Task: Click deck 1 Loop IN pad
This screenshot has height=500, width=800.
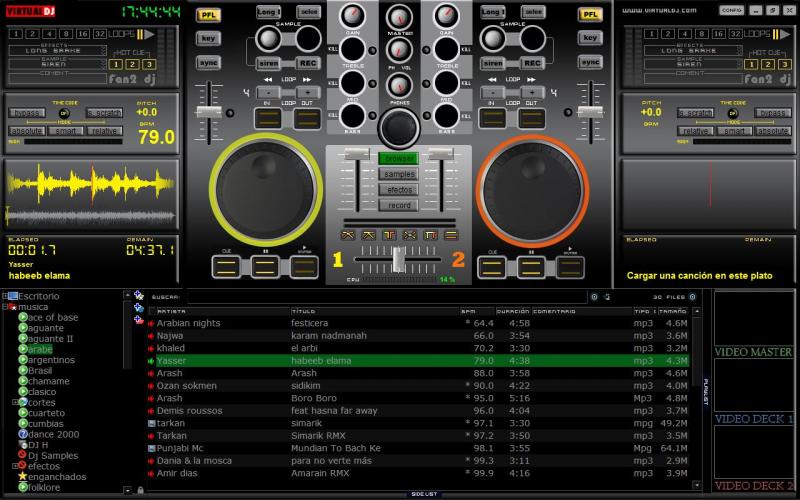Action: (268, 118)
